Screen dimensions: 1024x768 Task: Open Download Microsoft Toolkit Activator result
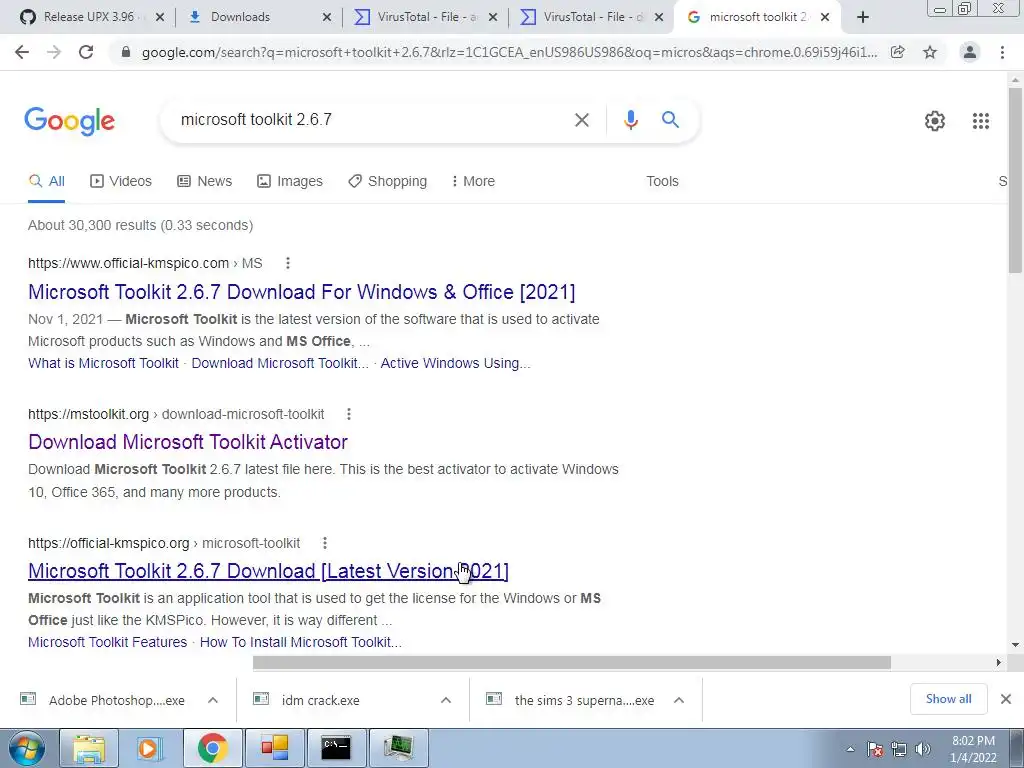[x=188, y=442]
